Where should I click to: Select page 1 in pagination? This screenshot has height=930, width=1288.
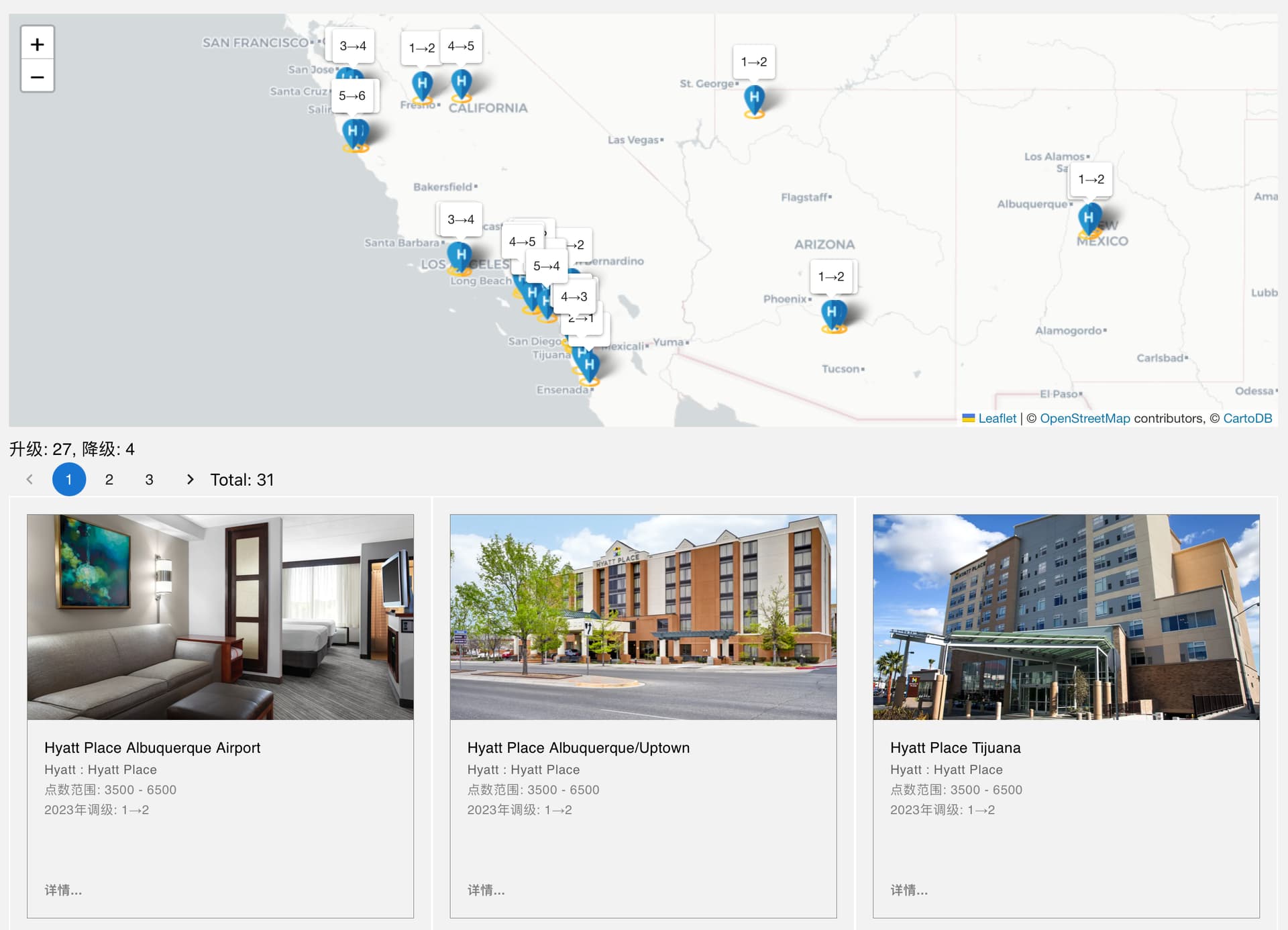[x=69, y=479]
